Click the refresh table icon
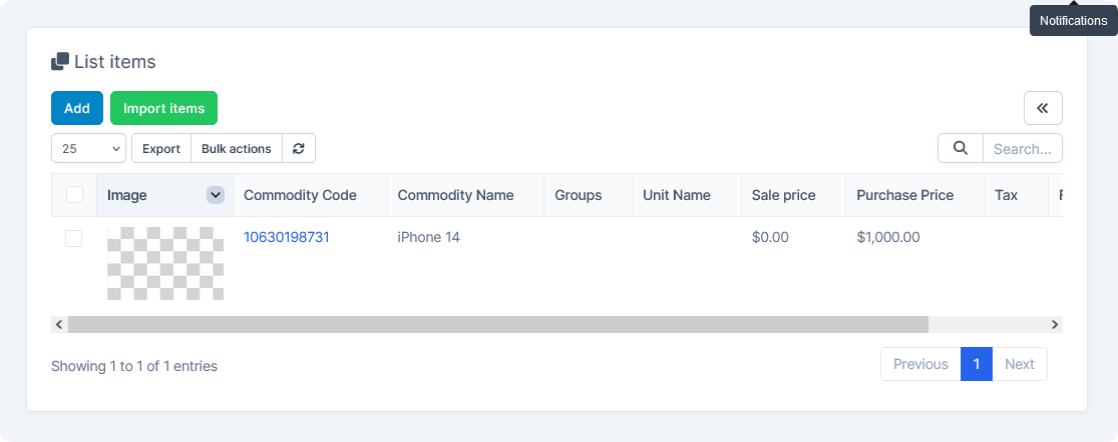The image size is (1118, 442). (299, 148)
